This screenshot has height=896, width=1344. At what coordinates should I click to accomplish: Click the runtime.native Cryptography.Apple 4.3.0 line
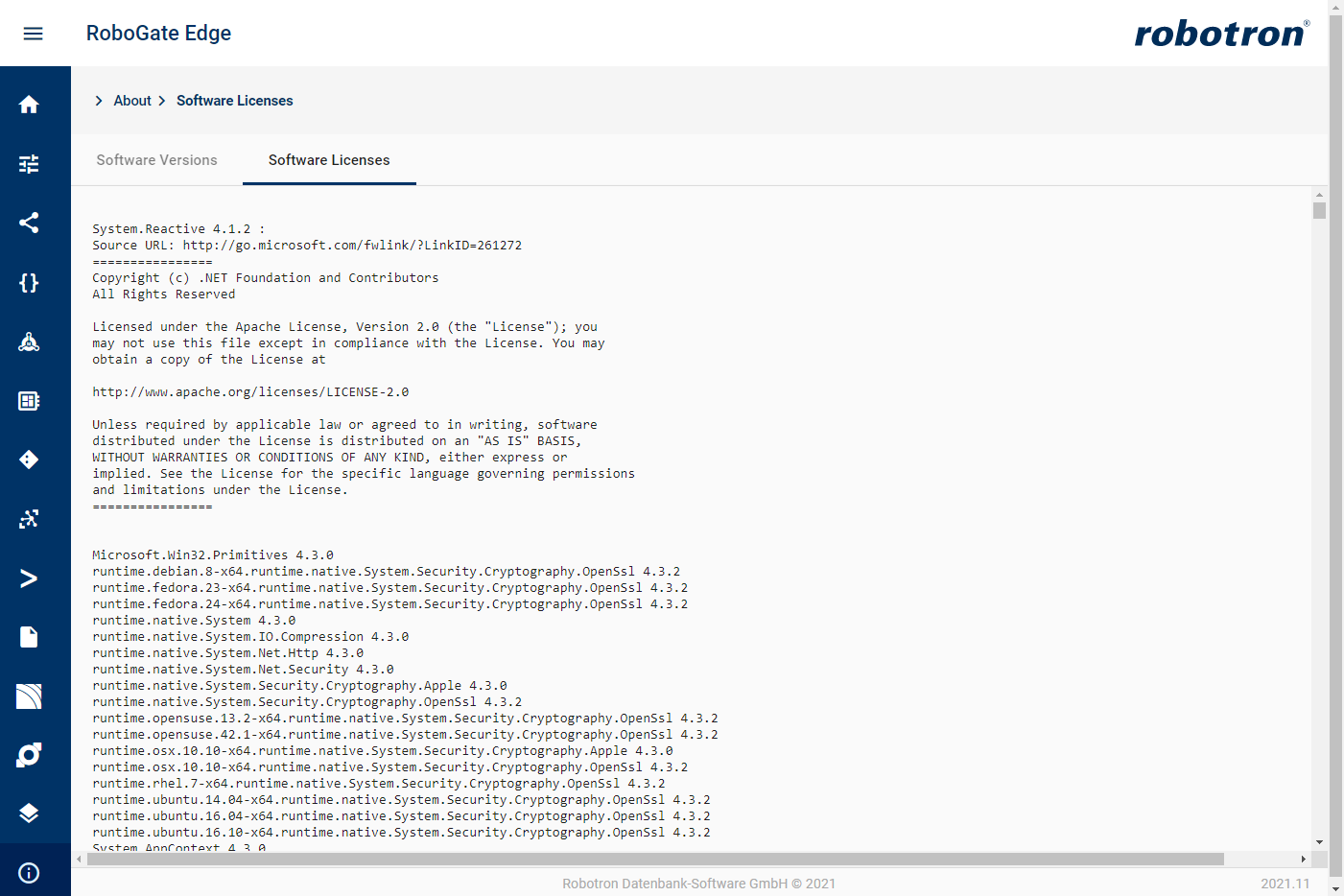point(299,686)
